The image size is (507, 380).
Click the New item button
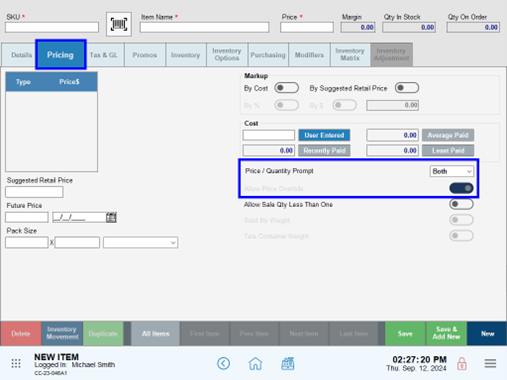point(487,334)
